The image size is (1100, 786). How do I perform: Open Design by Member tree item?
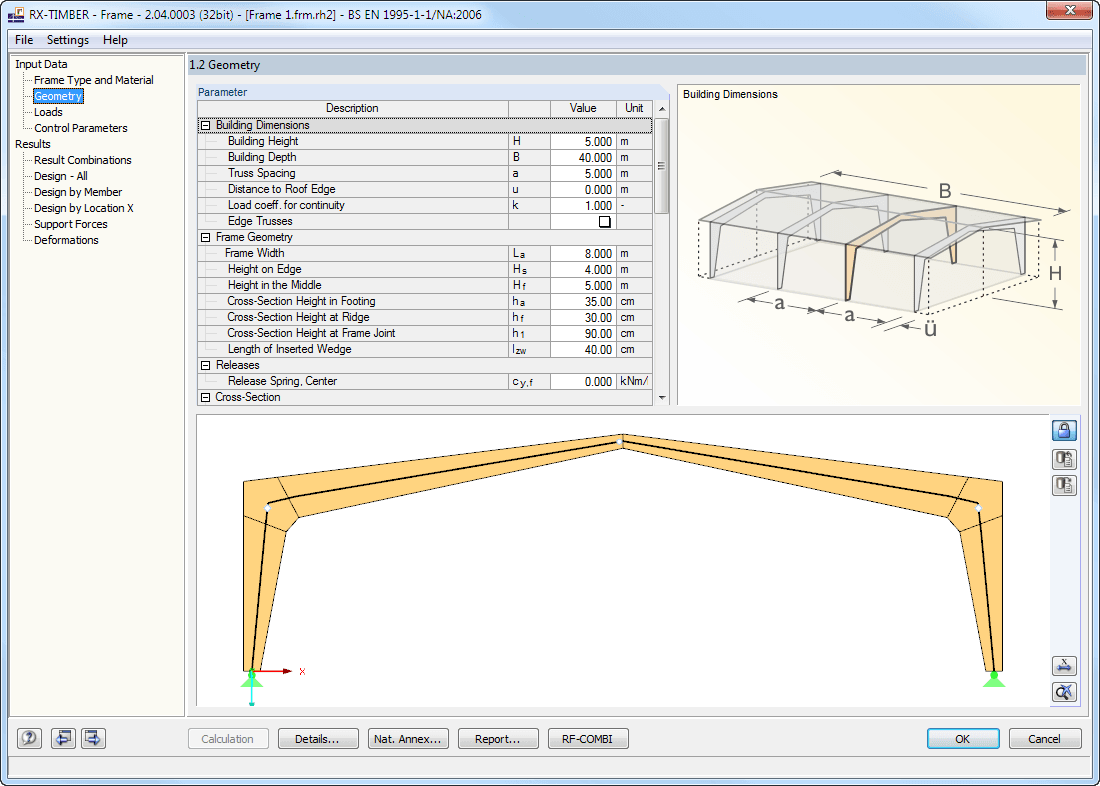click(78, 192)
